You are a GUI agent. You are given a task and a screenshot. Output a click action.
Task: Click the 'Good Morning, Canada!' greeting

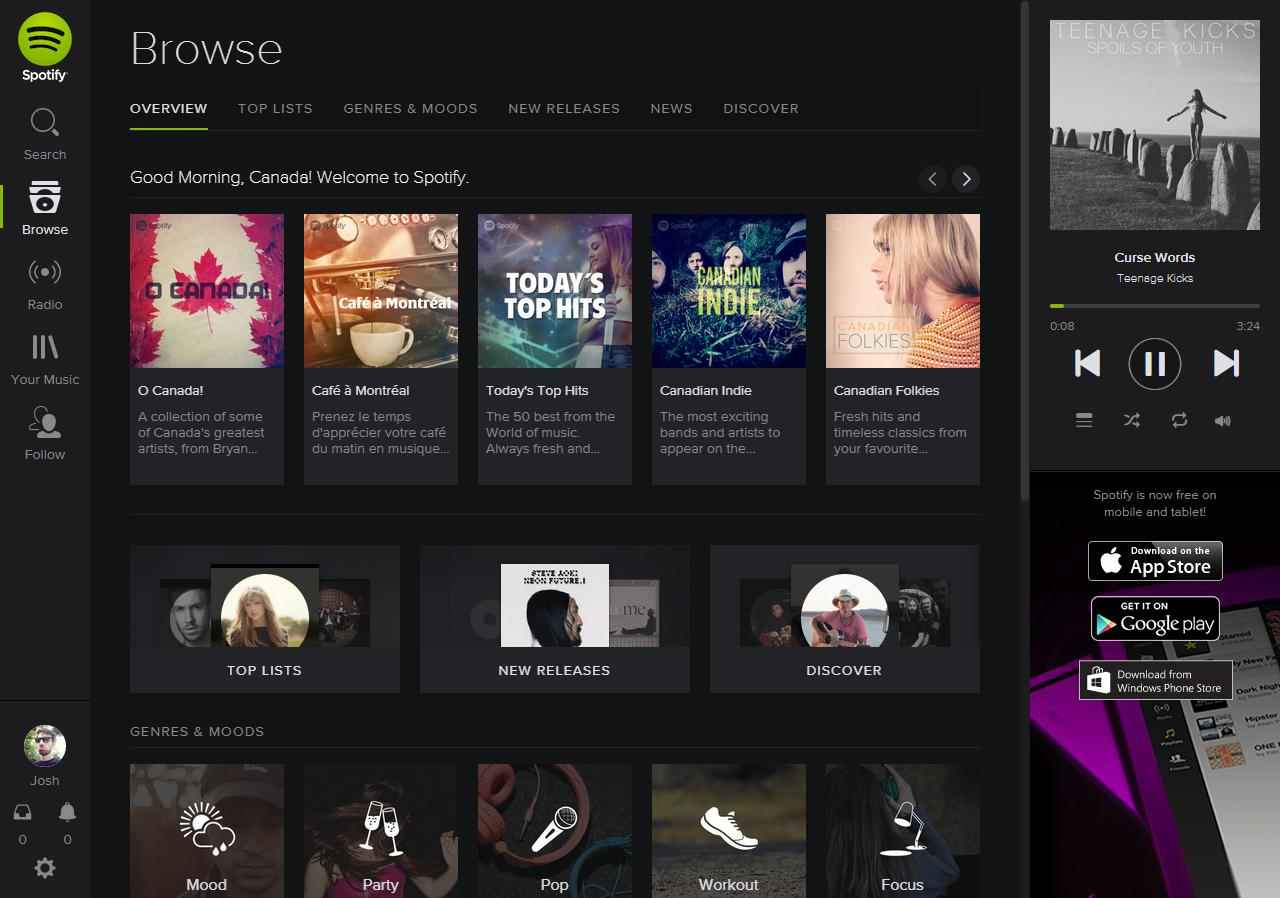coord(299,177)
